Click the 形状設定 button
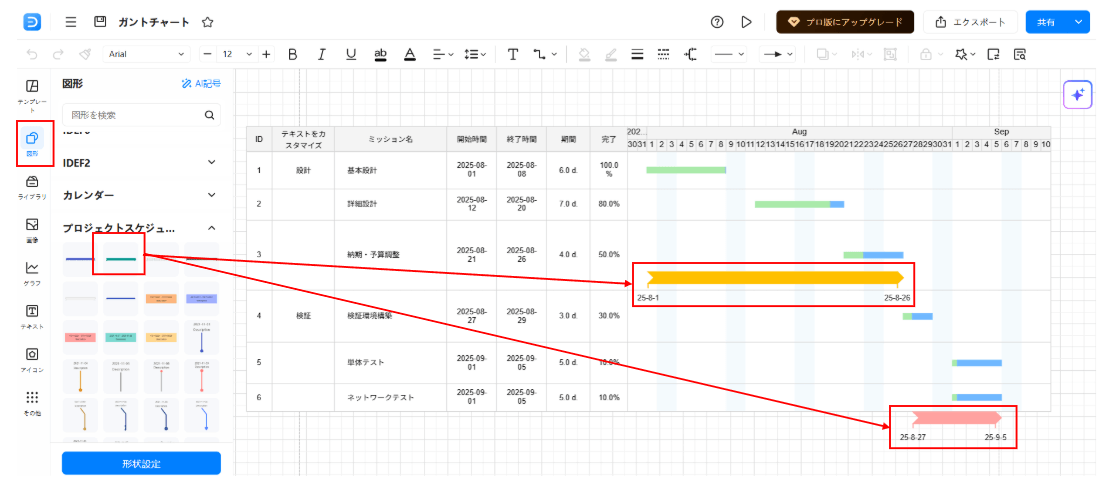Screen dimensions: 1113x485 point(141,464)
